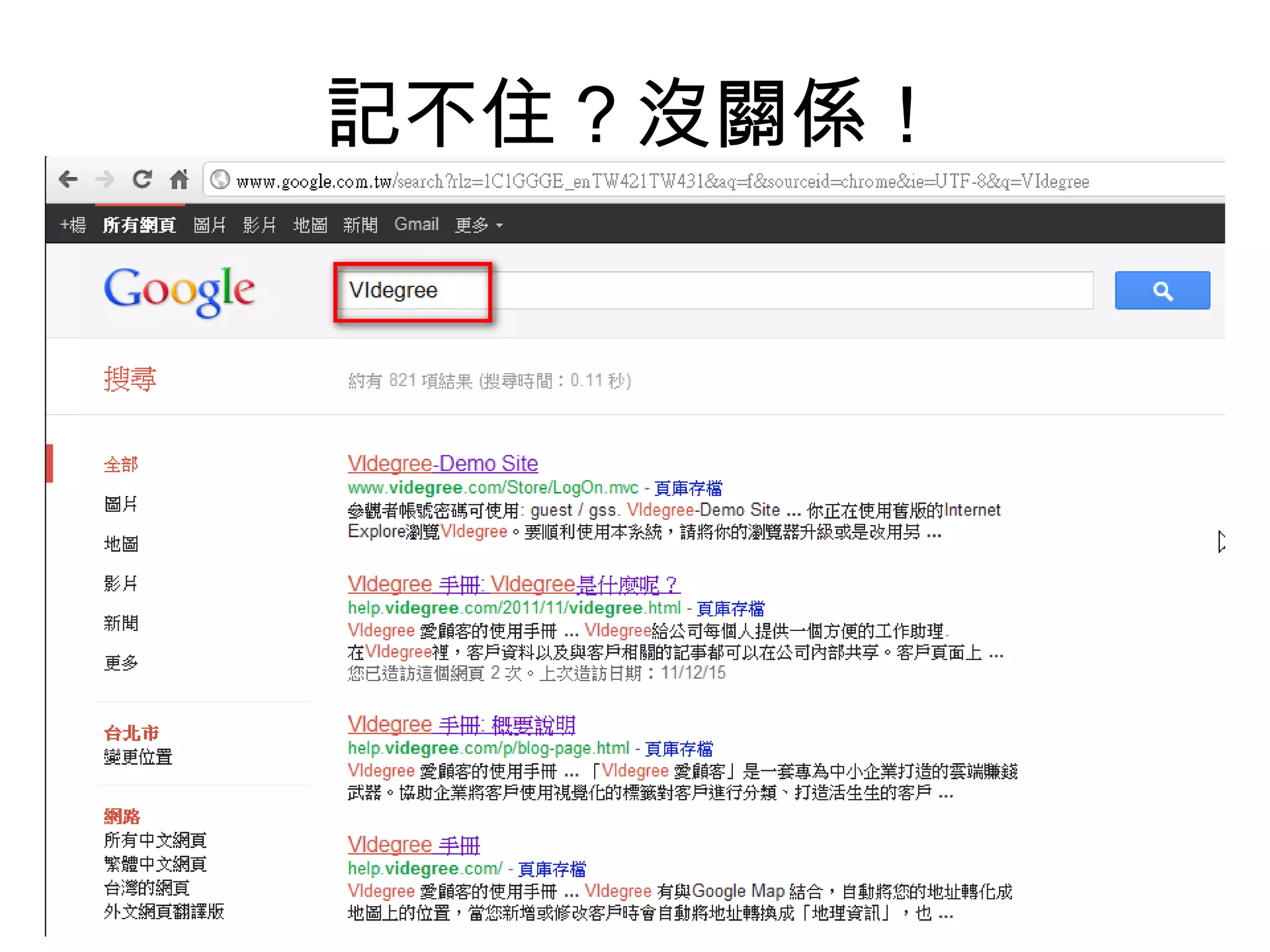Open 圖片 in the black top bar
Screen dimensions: 1270x952
210,224
